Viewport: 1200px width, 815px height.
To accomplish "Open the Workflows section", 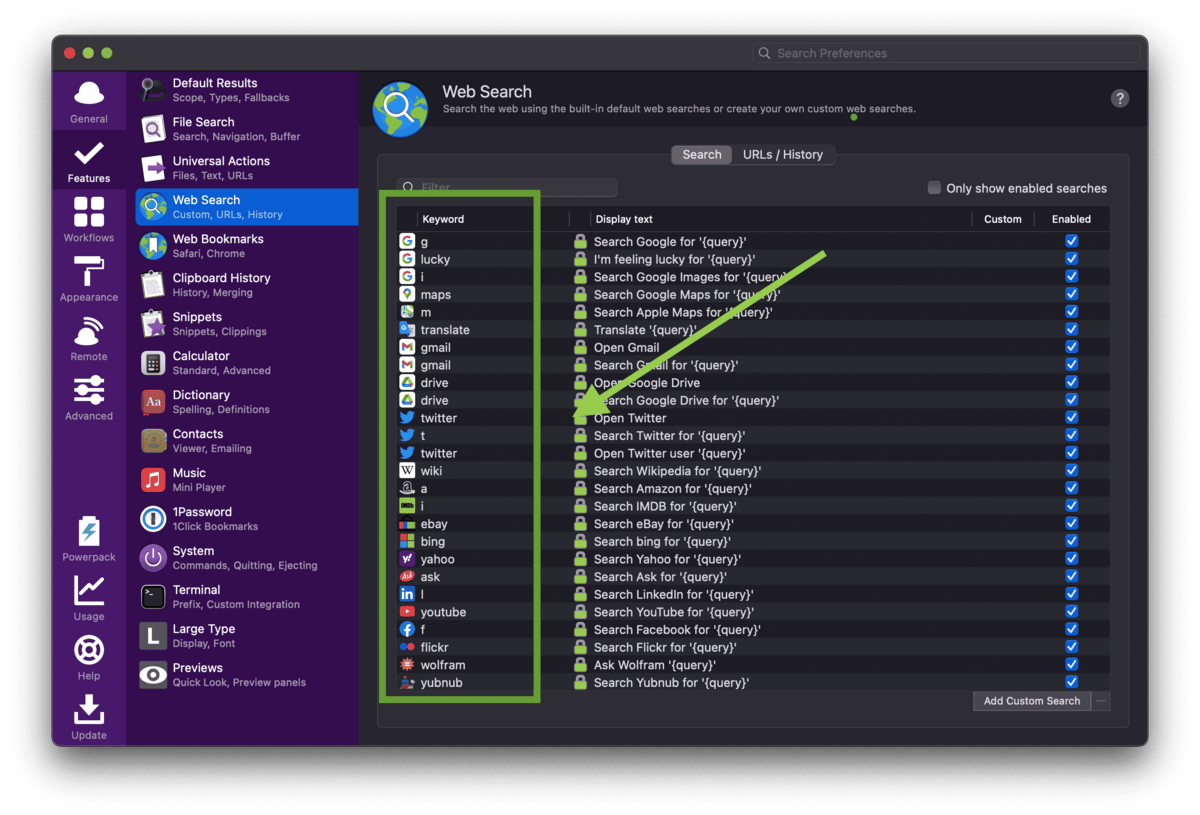I will coord(89,220).
